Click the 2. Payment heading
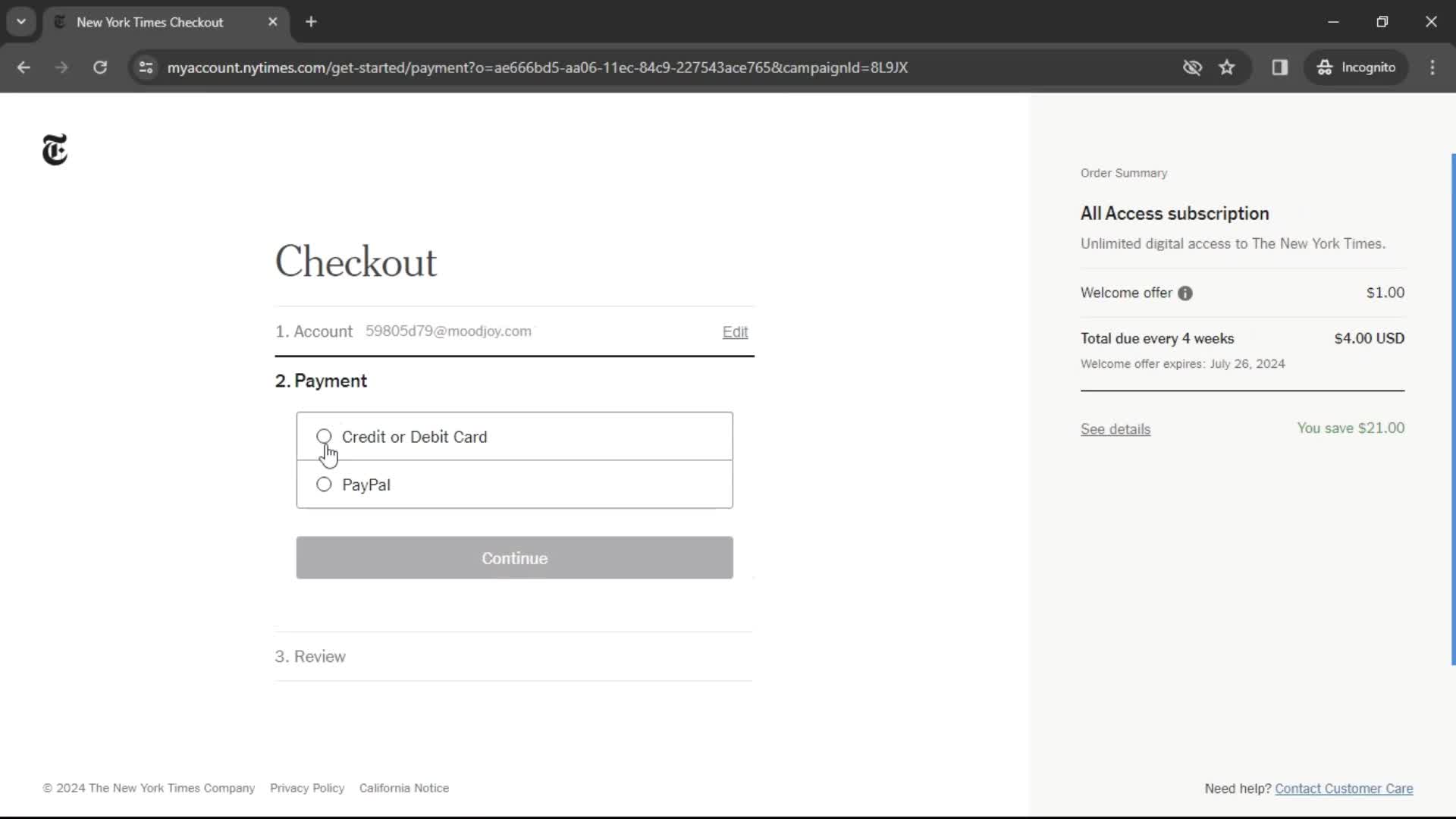This screenshot has height=819, width=1456. click(321, 381)
